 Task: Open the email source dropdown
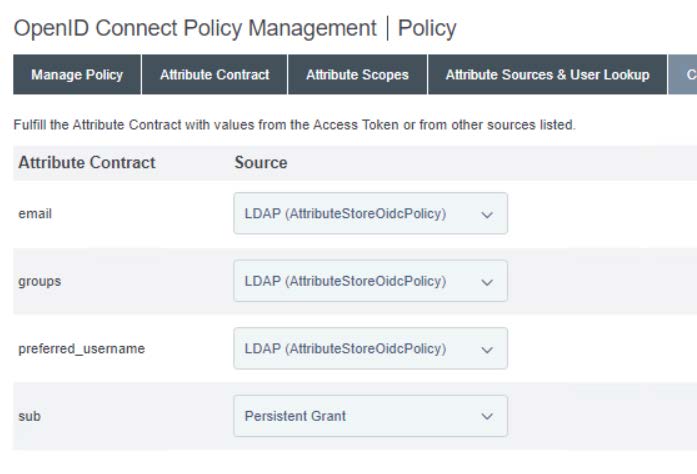click(x=370, y=213)
